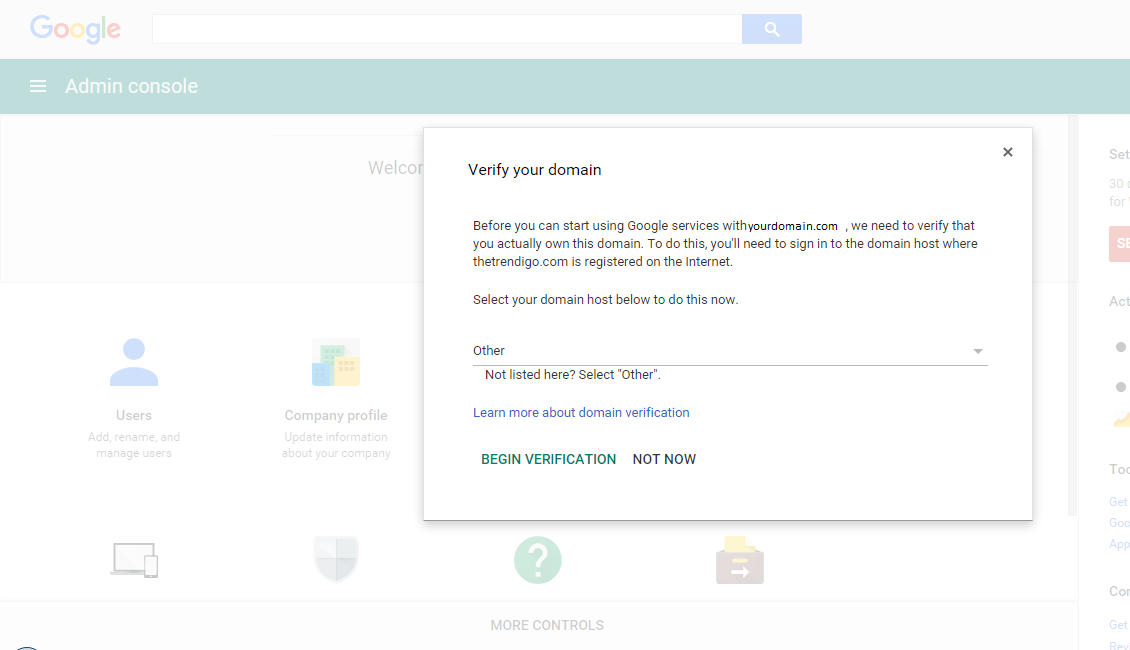Click the dropdown arrow beside Other
The width and height of the screenshot is (1130, 650).
tap(978, 351)
